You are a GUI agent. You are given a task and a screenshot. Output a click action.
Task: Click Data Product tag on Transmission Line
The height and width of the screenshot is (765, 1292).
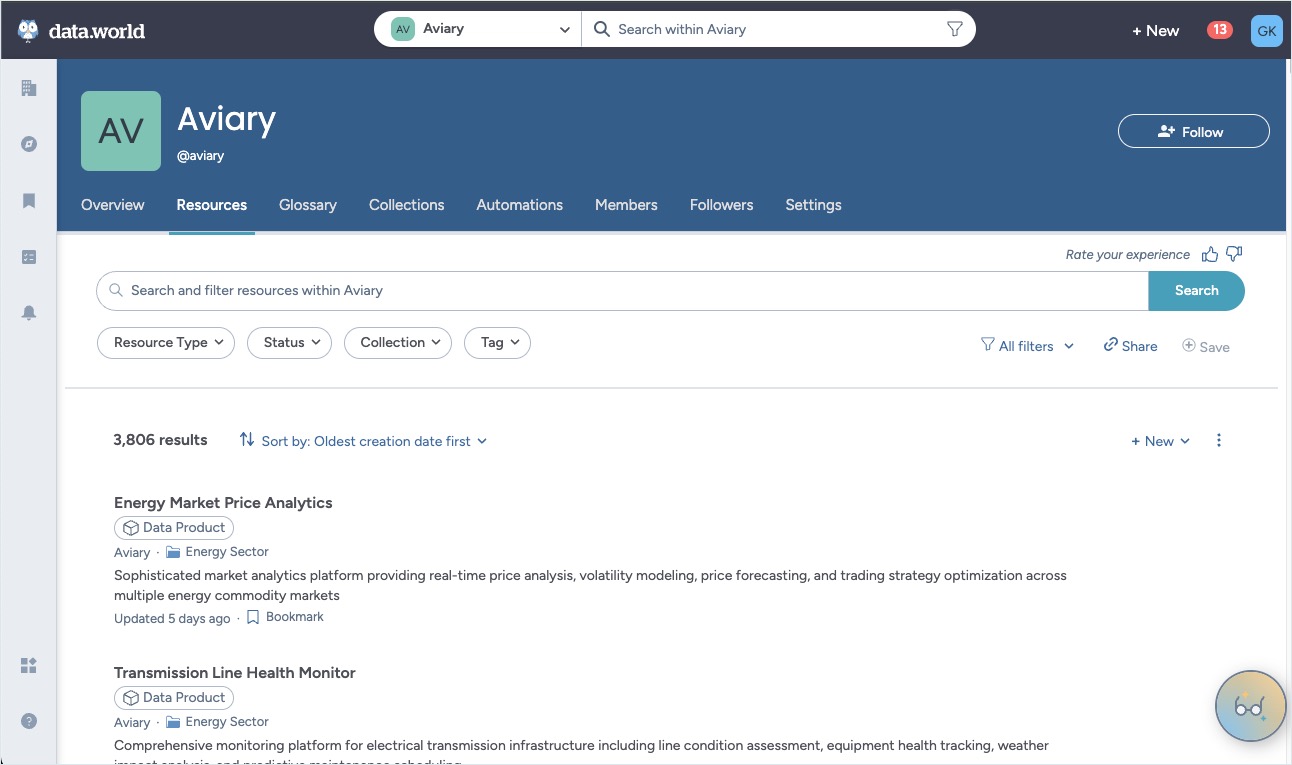click(174, 697)
